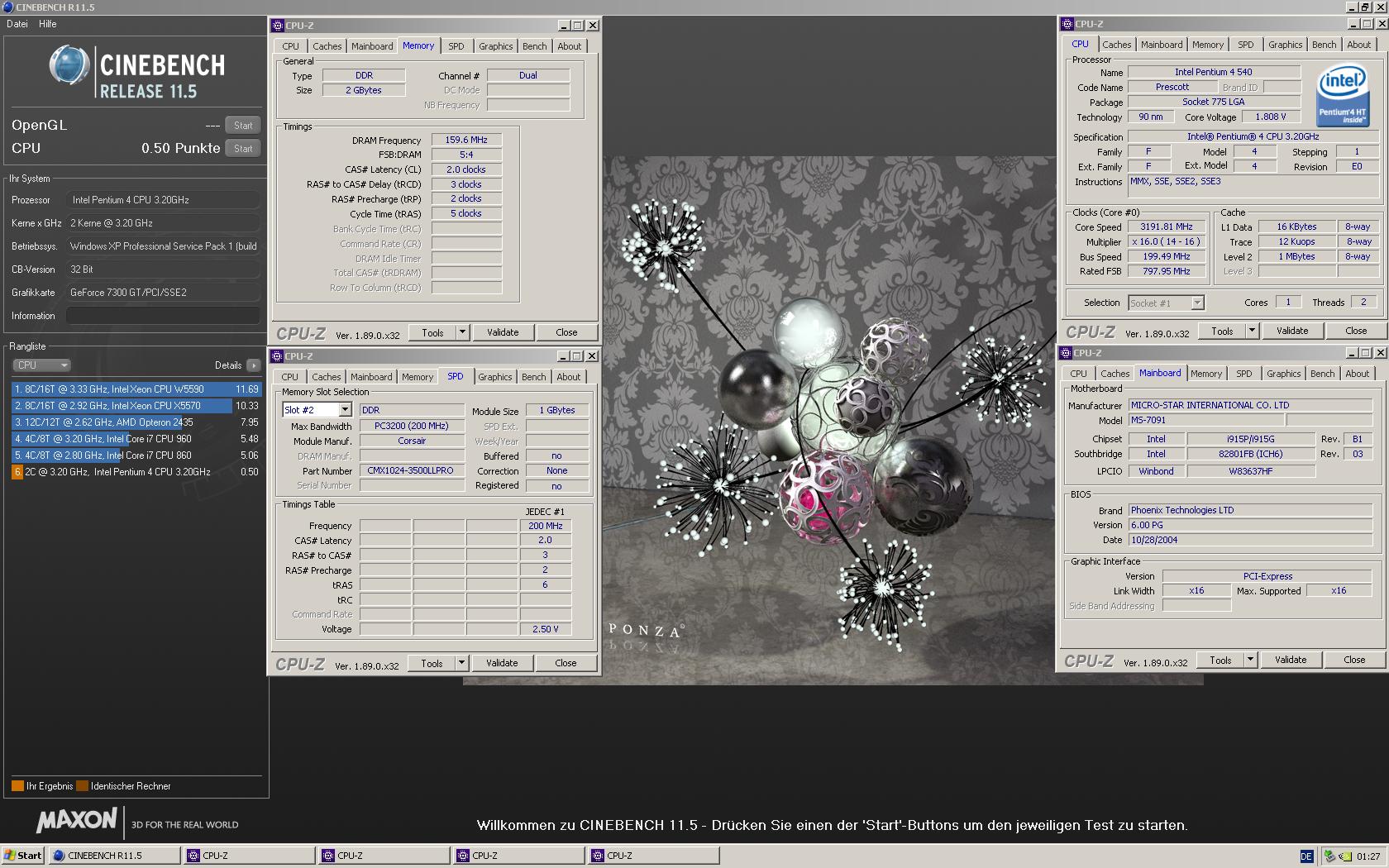
Task: Switch to Graphics tab in Mainboard window
Action: (x=1283, y=374)
